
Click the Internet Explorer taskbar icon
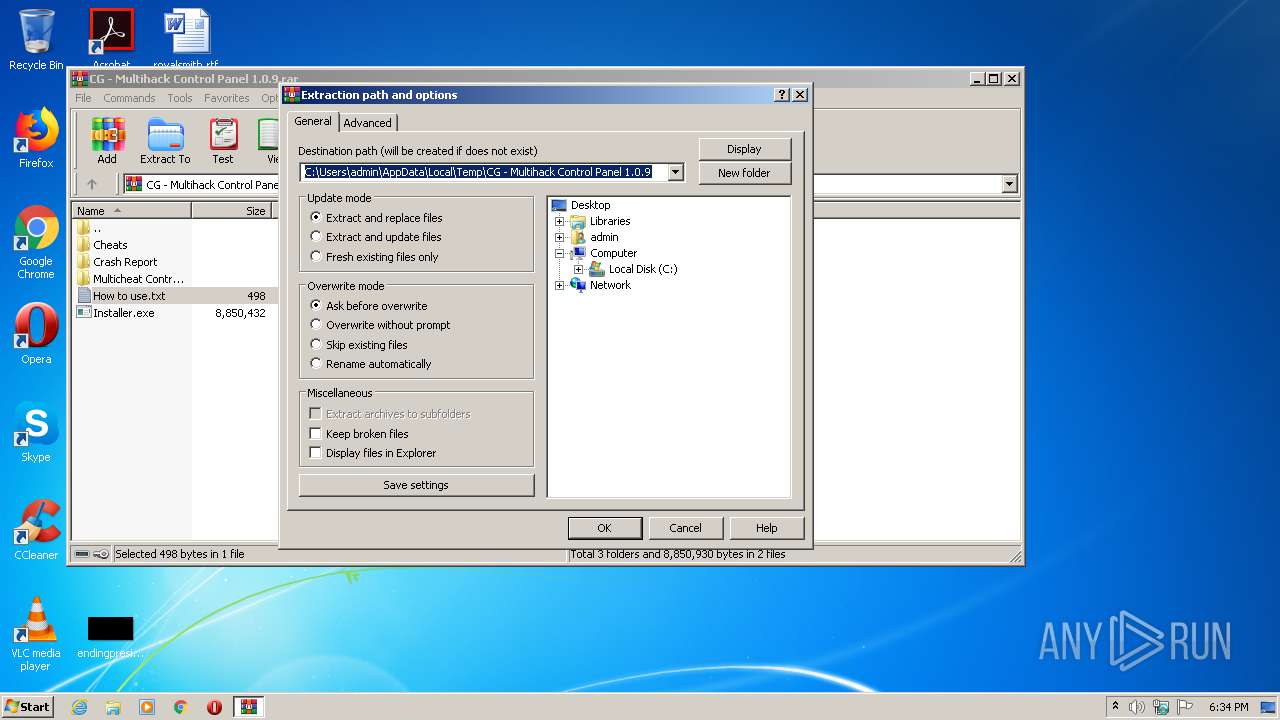click(79, 707)
